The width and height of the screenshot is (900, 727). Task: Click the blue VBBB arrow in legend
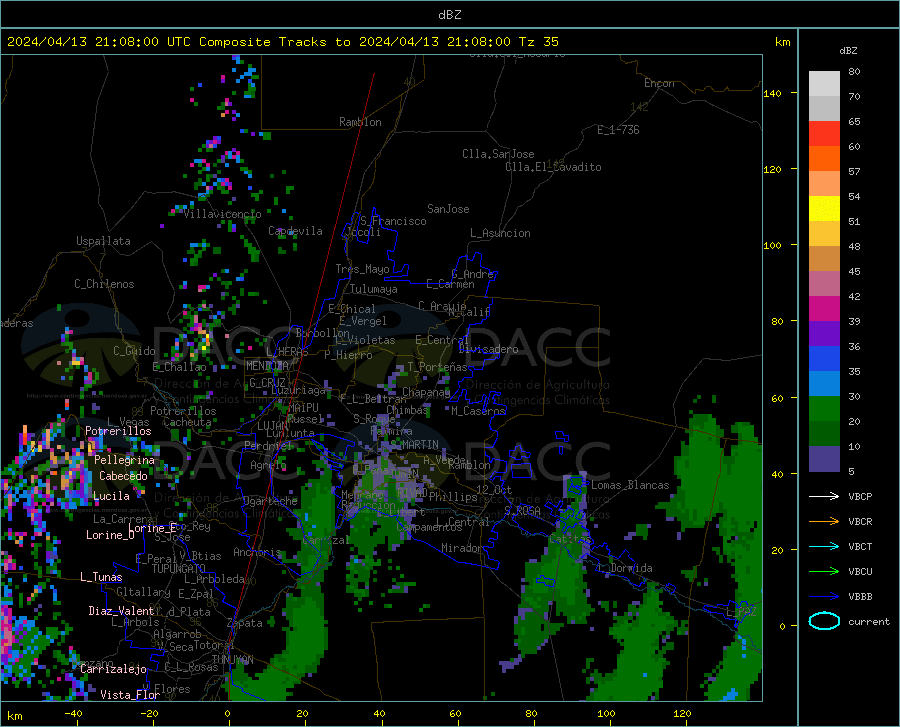tap(824, 597)
